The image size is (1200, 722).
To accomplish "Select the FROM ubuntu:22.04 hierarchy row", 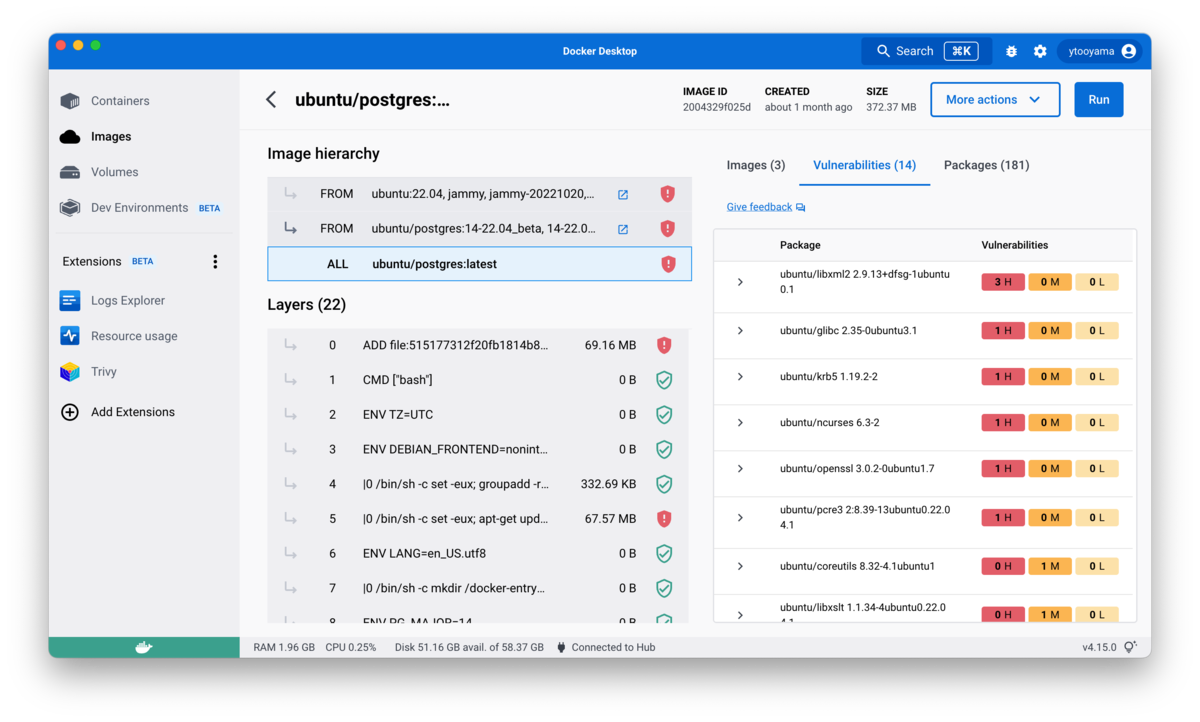I will point(479,194).
